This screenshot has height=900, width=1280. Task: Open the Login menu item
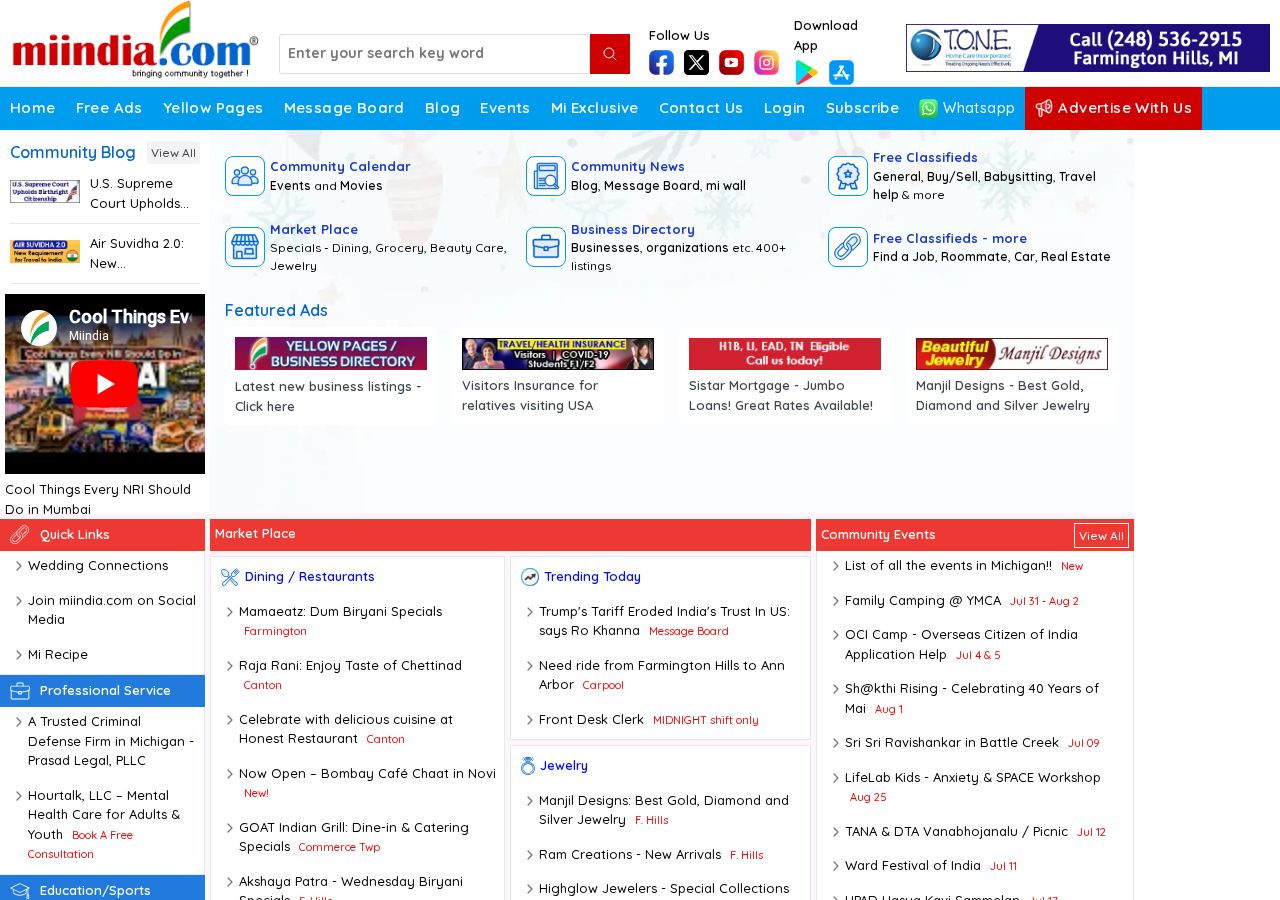pos(785,108)
